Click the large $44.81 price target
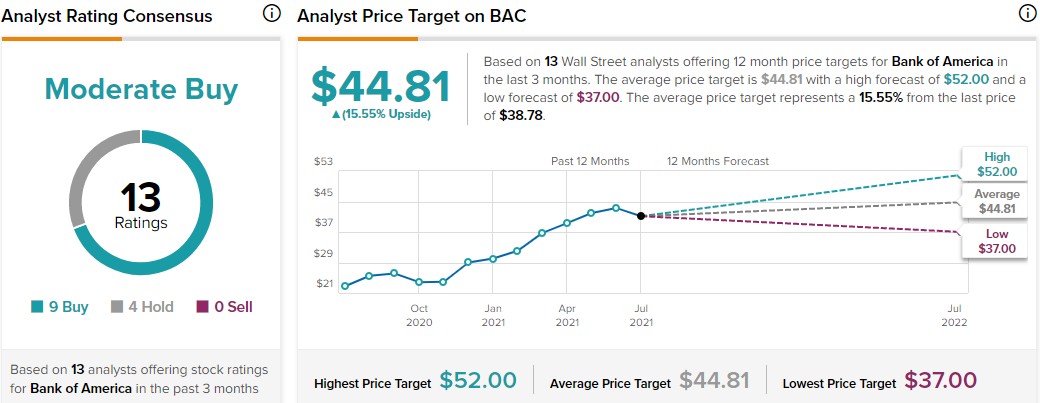Image resolution: width=1040 pixels, height=403 pixels. (x=381, y=86)
